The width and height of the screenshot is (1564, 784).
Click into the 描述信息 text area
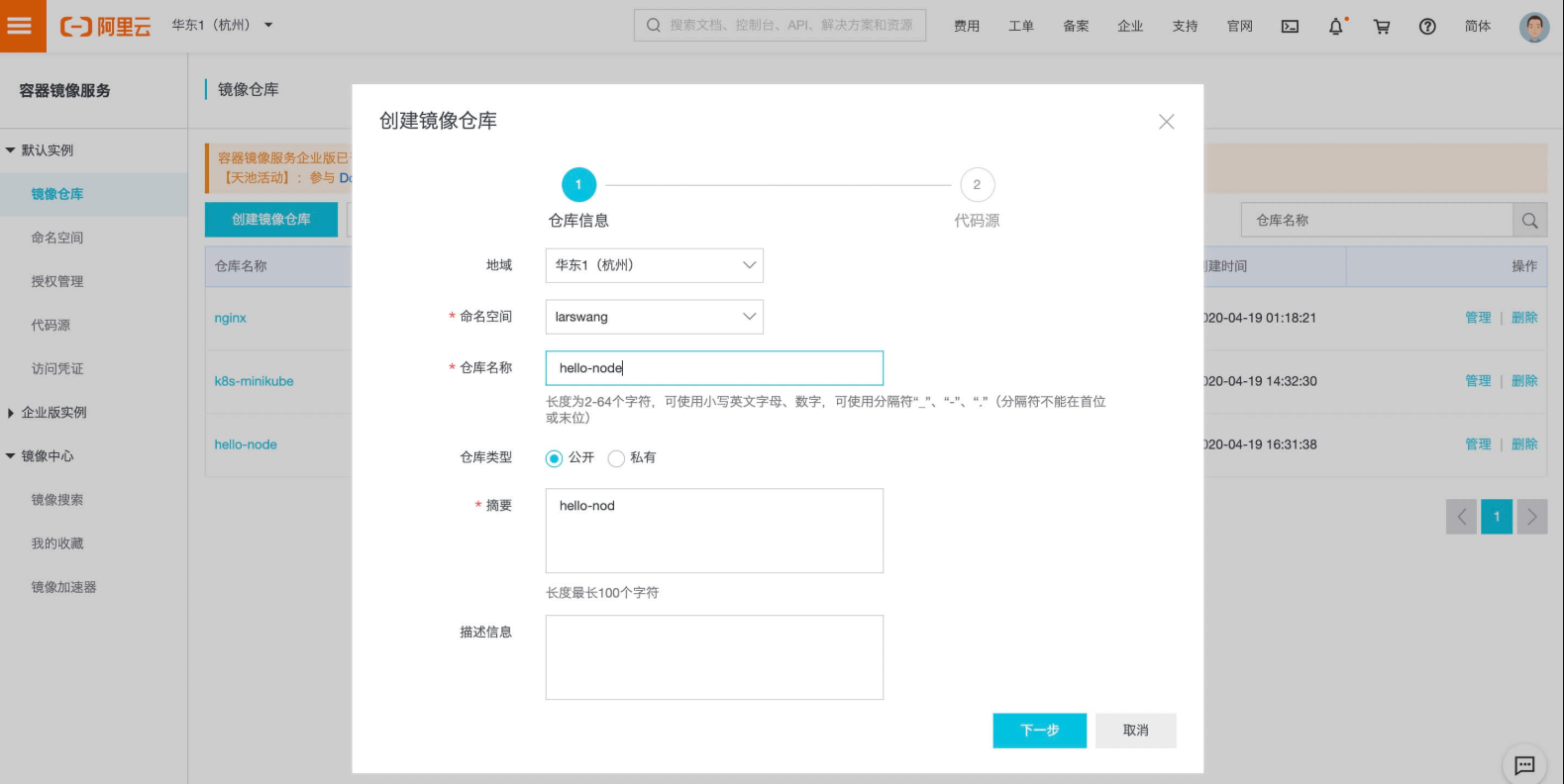(714, 657)
